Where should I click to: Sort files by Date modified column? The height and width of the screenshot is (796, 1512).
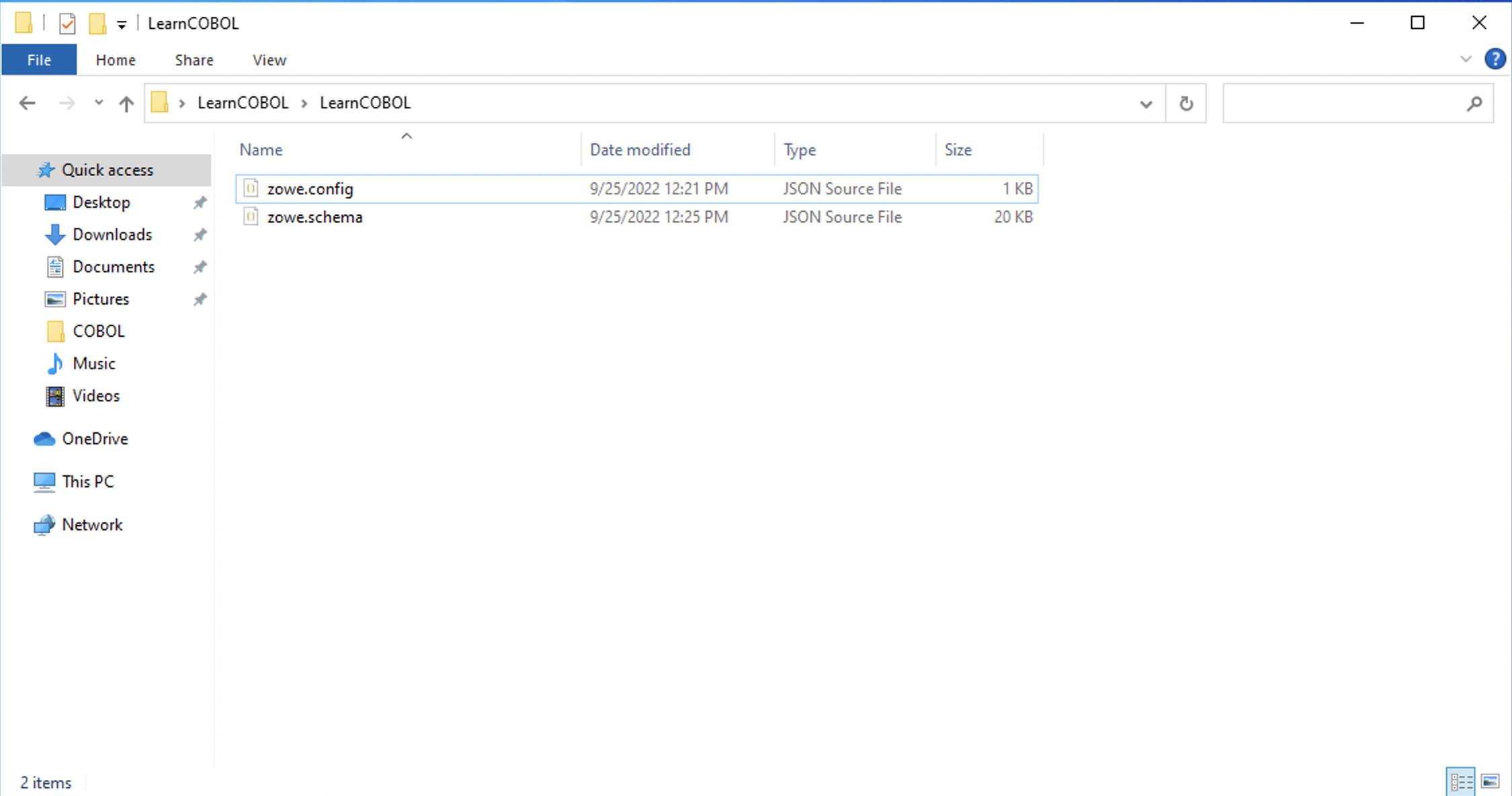click(640, 150)
